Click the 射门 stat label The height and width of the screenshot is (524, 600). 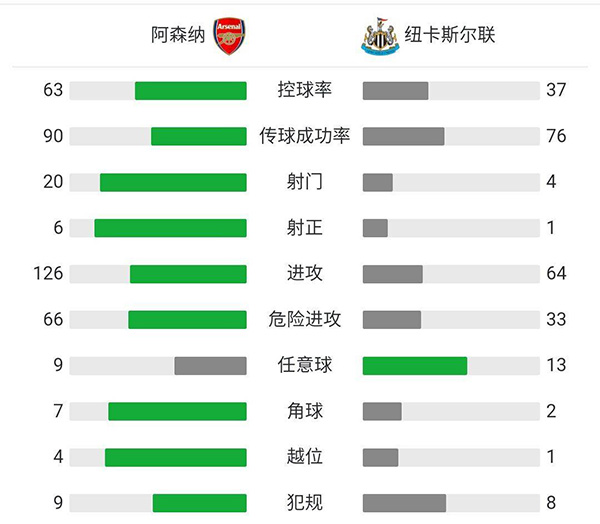pyautogui.click(x=304, y=182)
